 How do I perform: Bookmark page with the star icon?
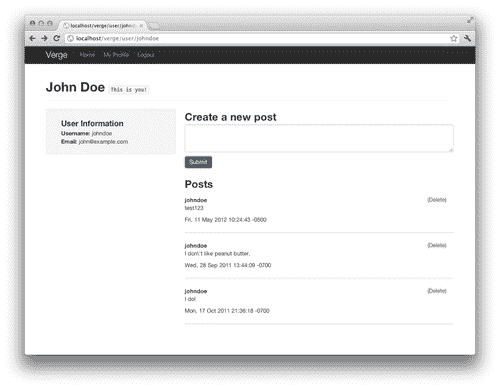(x=454, y=38)
